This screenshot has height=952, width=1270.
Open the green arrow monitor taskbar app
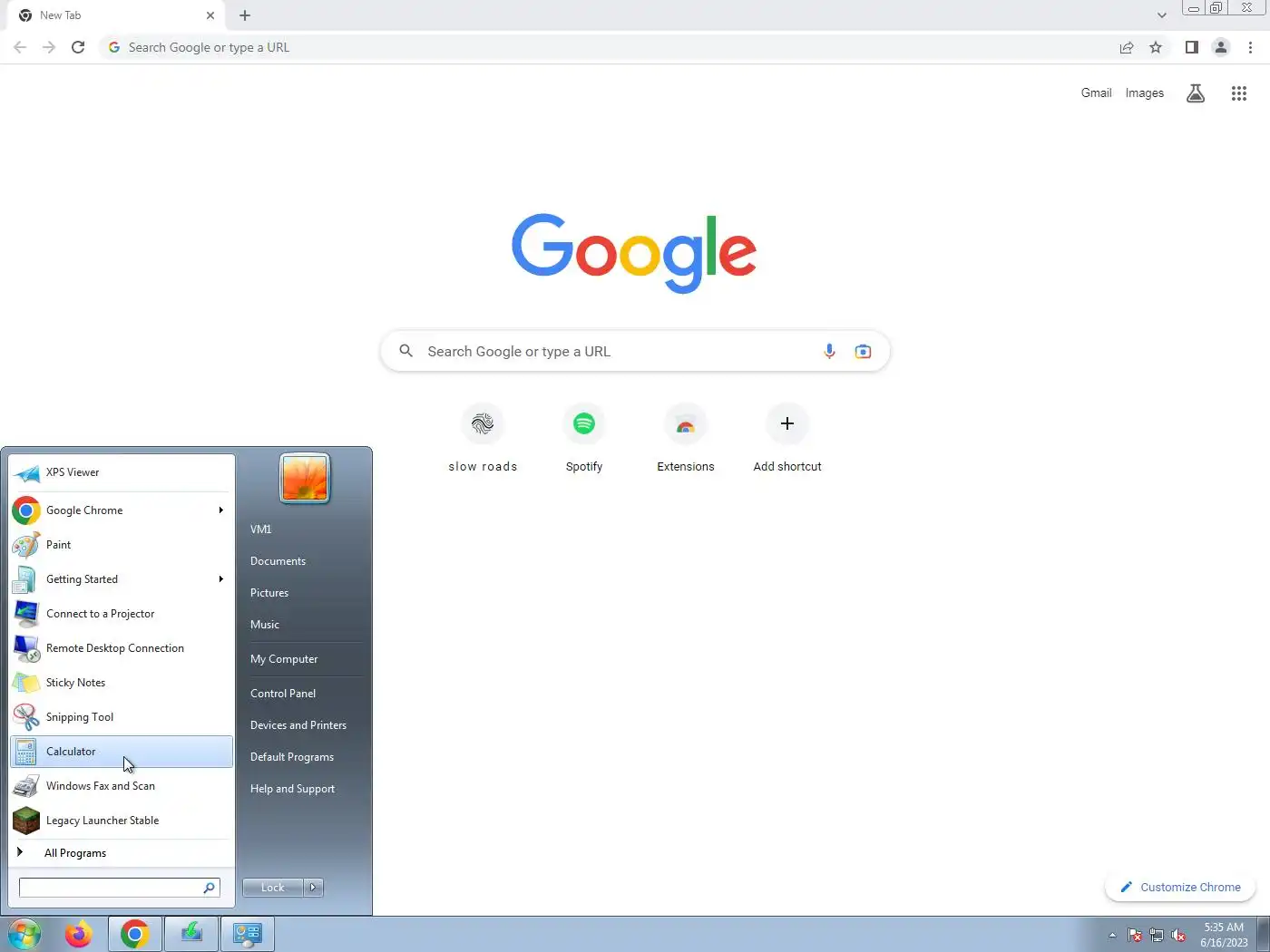click(191, 934)
